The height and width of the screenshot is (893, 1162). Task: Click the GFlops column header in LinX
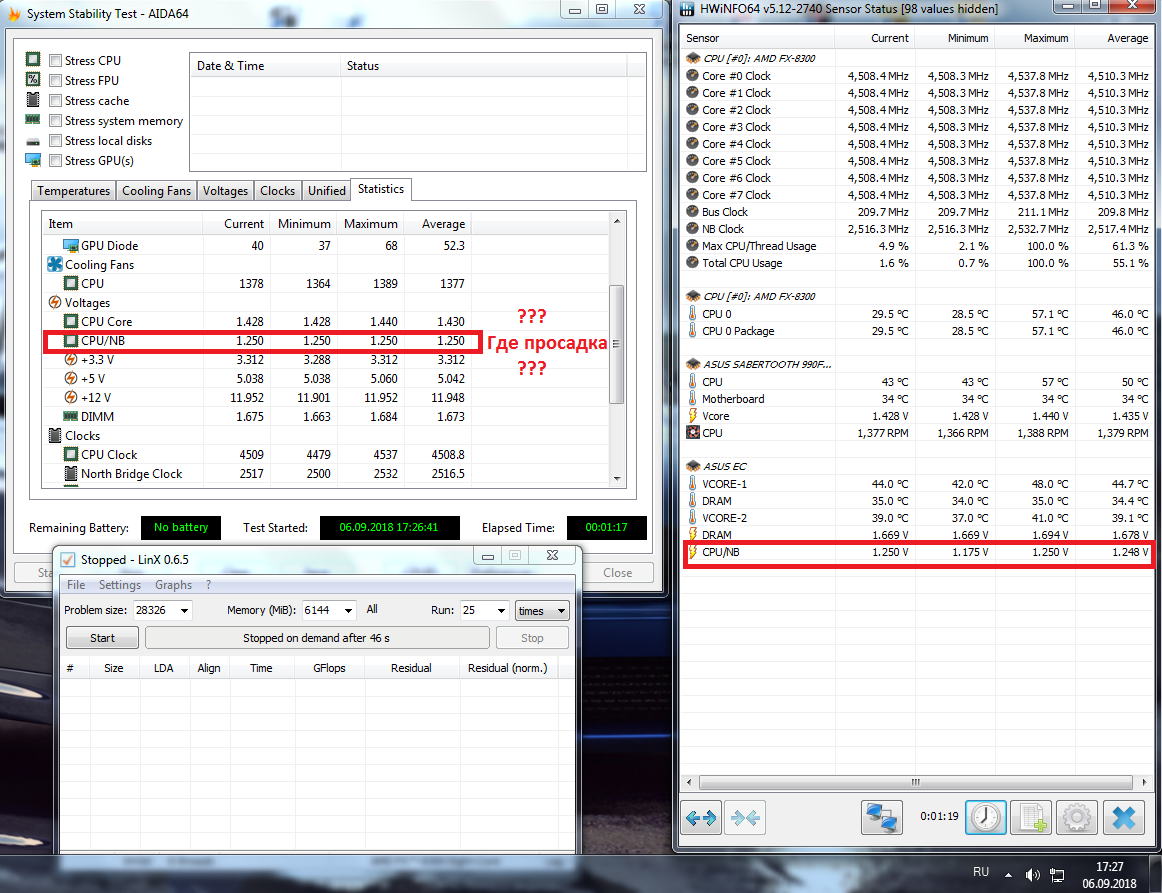(x=329, y=668)
